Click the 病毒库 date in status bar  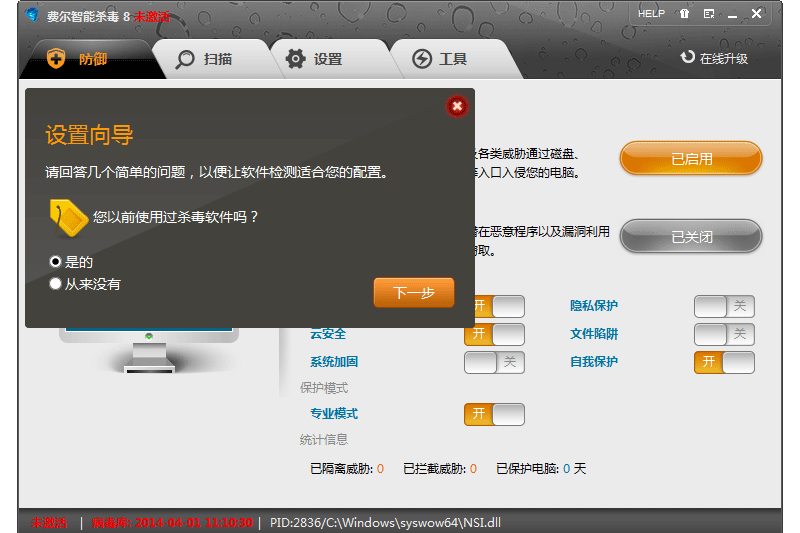(172, 522)
